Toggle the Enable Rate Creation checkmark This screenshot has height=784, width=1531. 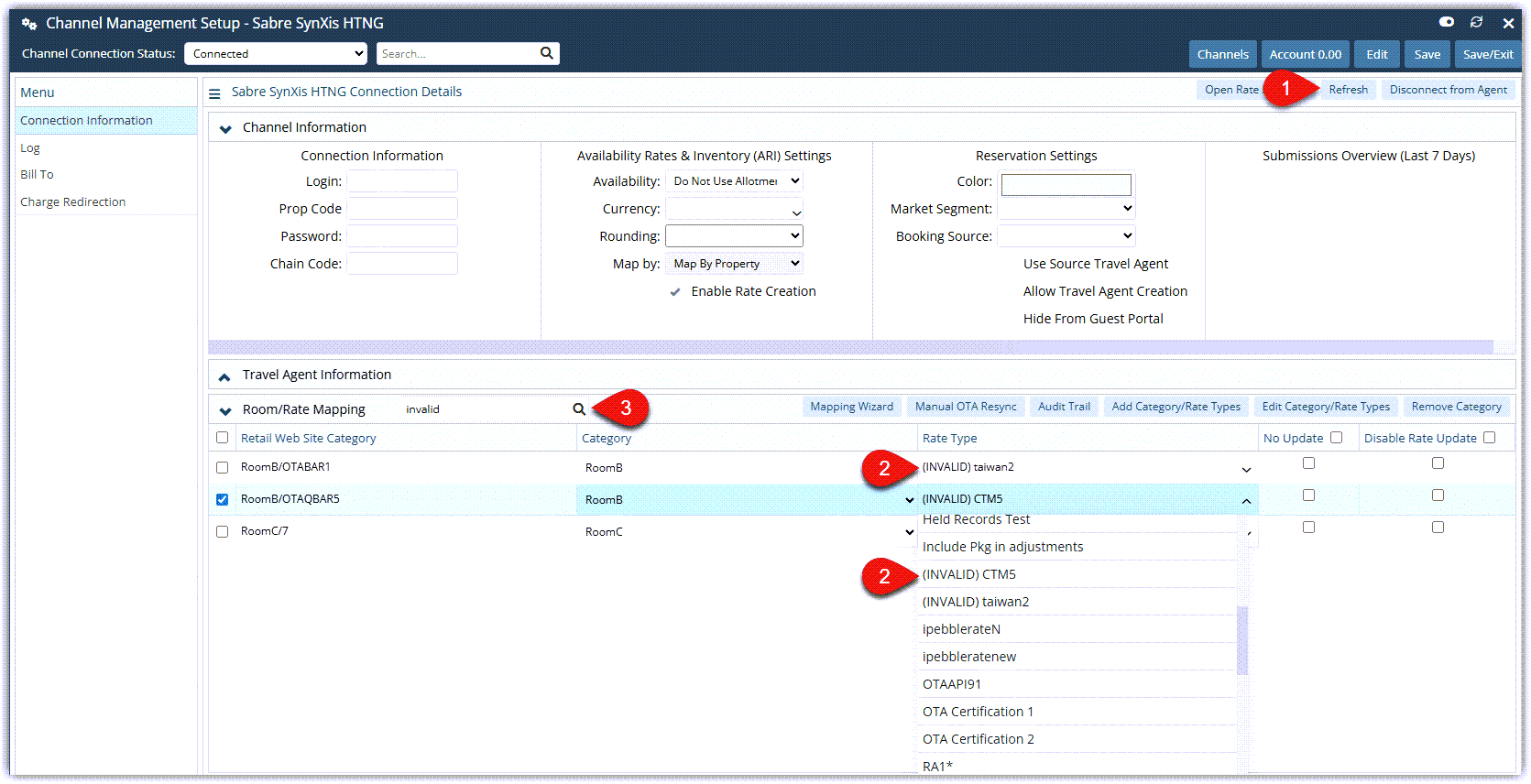[x=675, y=292]
